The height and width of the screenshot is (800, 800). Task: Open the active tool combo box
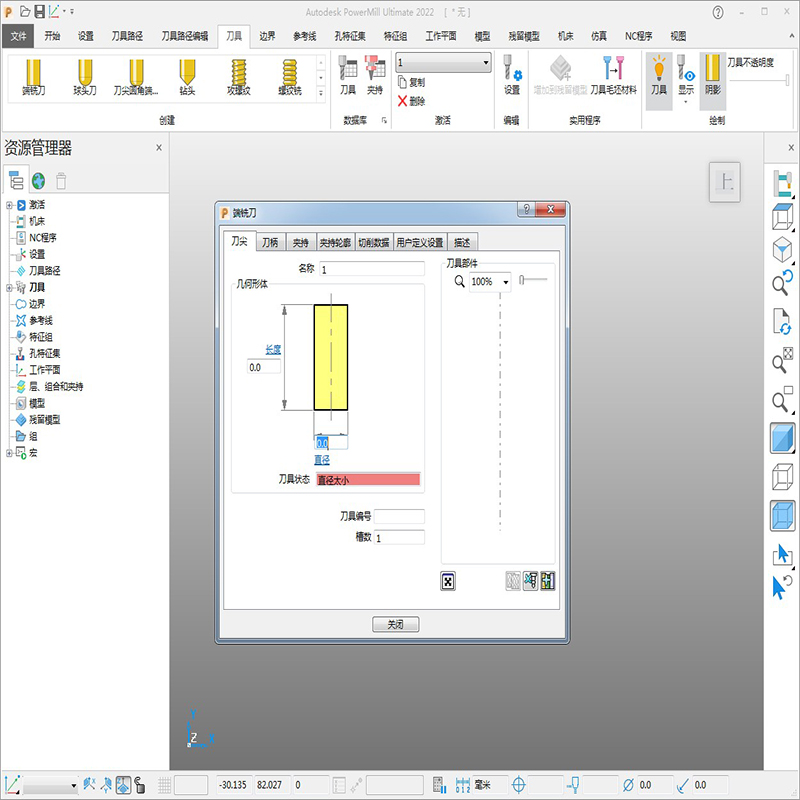443,63
